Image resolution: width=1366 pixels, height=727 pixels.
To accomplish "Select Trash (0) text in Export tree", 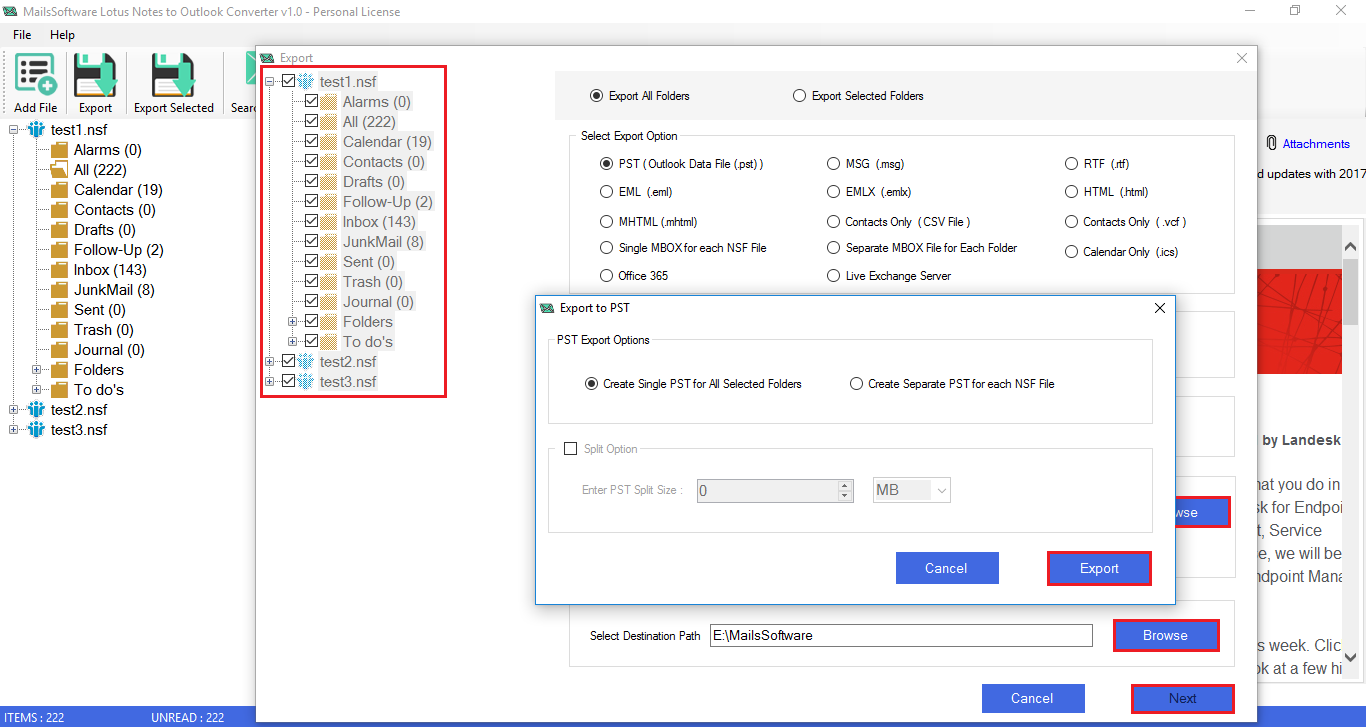I will (x=373, y=282).
